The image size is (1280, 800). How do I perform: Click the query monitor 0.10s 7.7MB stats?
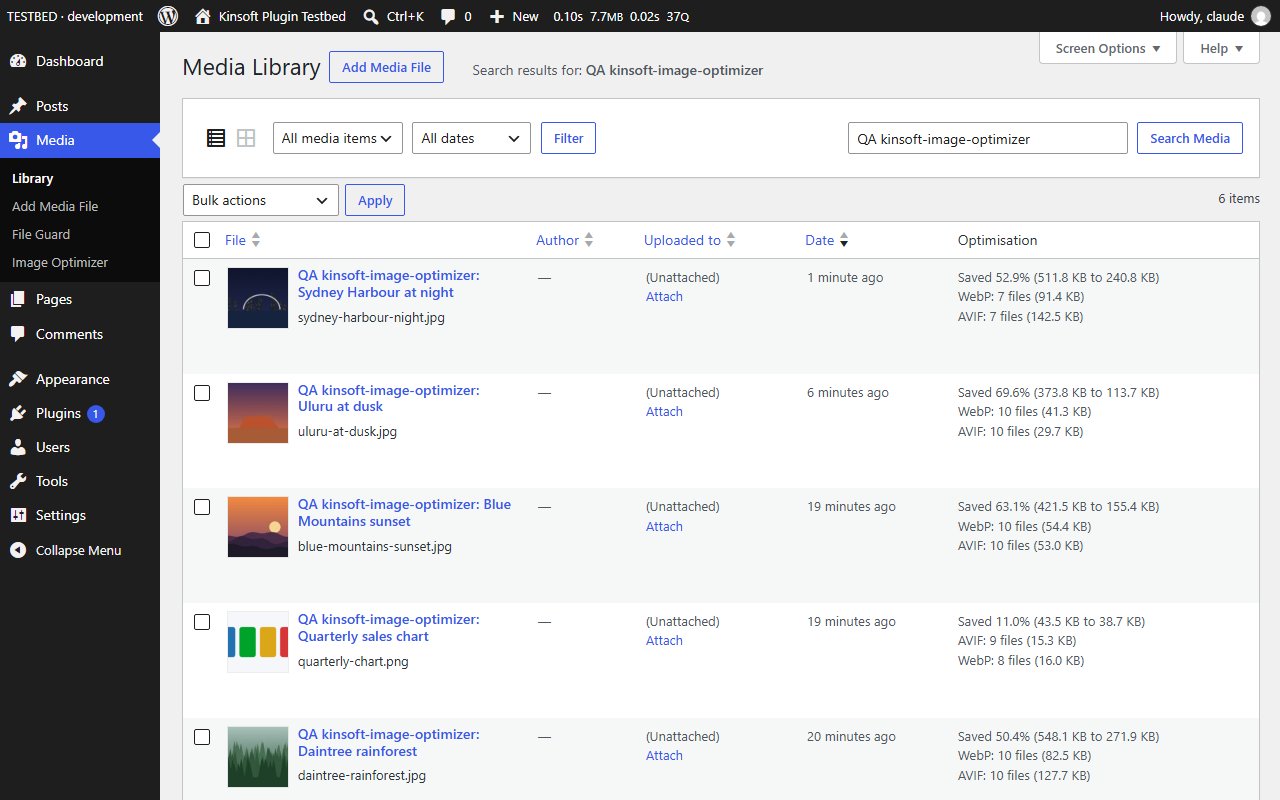pos(621,16)
